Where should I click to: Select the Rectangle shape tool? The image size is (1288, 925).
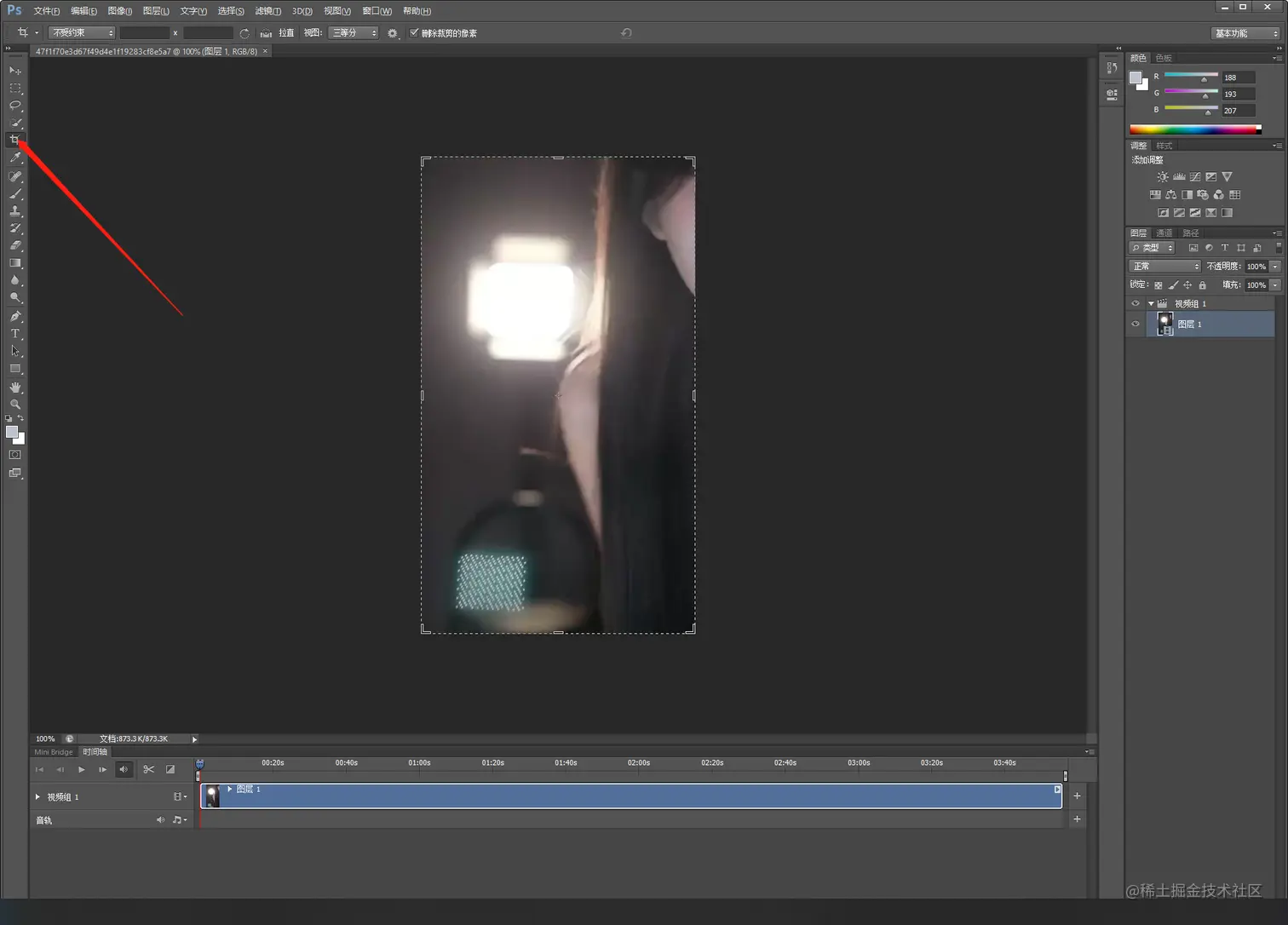tap(15, 369)
